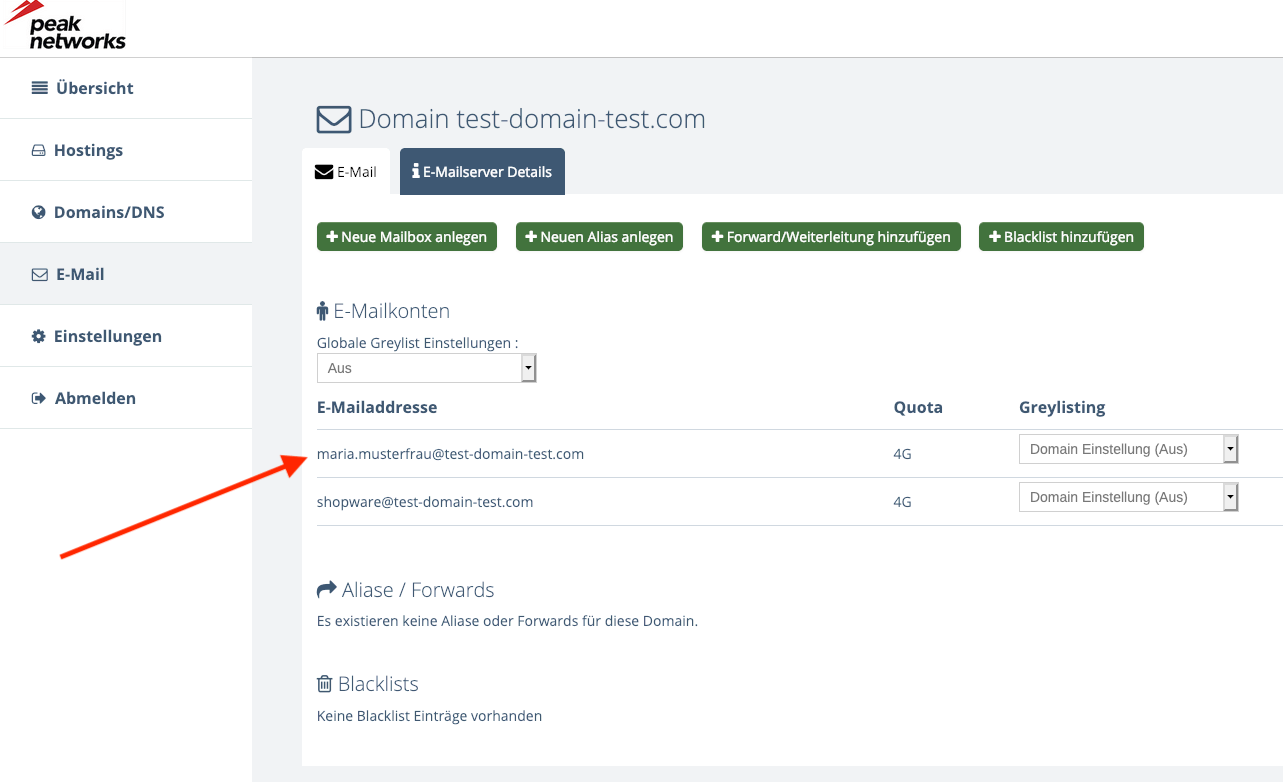Screen dimensions: 1283x782
Task: Open Greylisting dropdown for maria.musterfrau
Action: [1128, 450]
